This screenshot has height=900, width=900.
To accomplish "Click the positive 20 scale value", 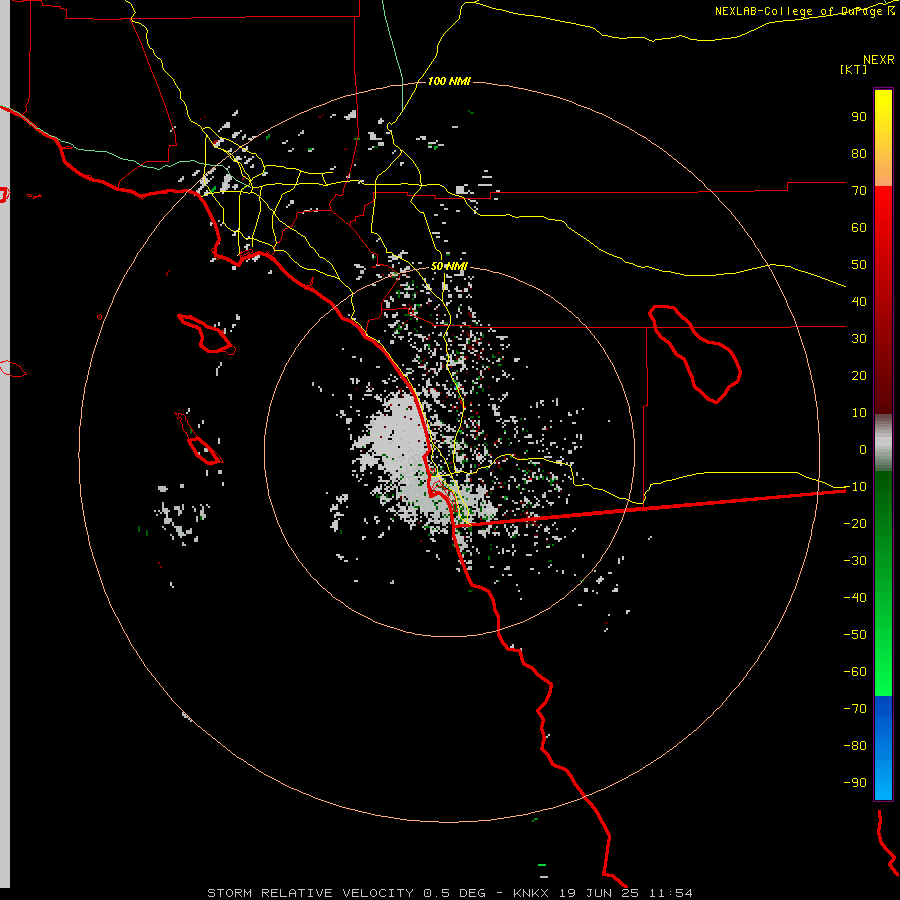I will (x=859, y=376).
